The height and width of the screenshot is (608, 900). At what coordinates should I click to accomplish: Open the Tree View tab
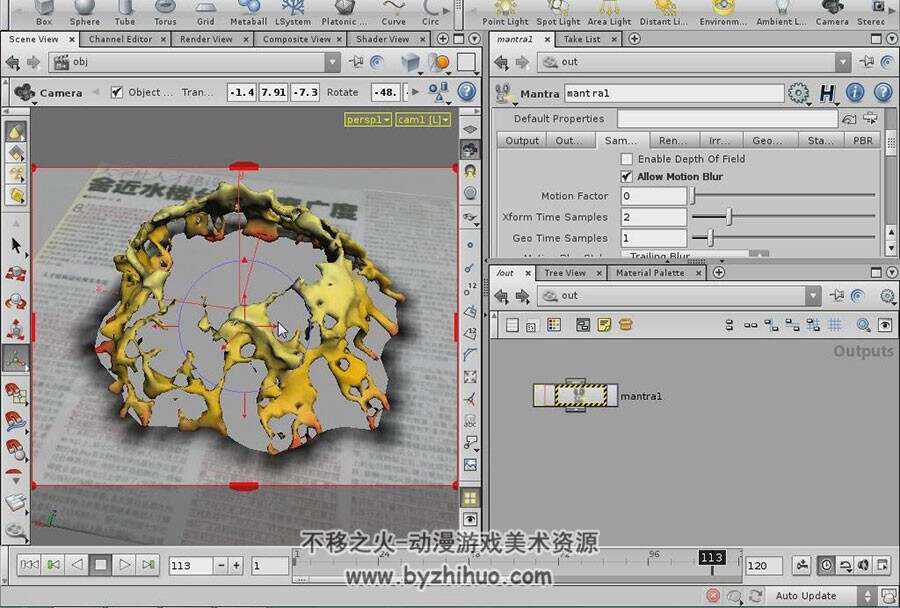[565, 273]
